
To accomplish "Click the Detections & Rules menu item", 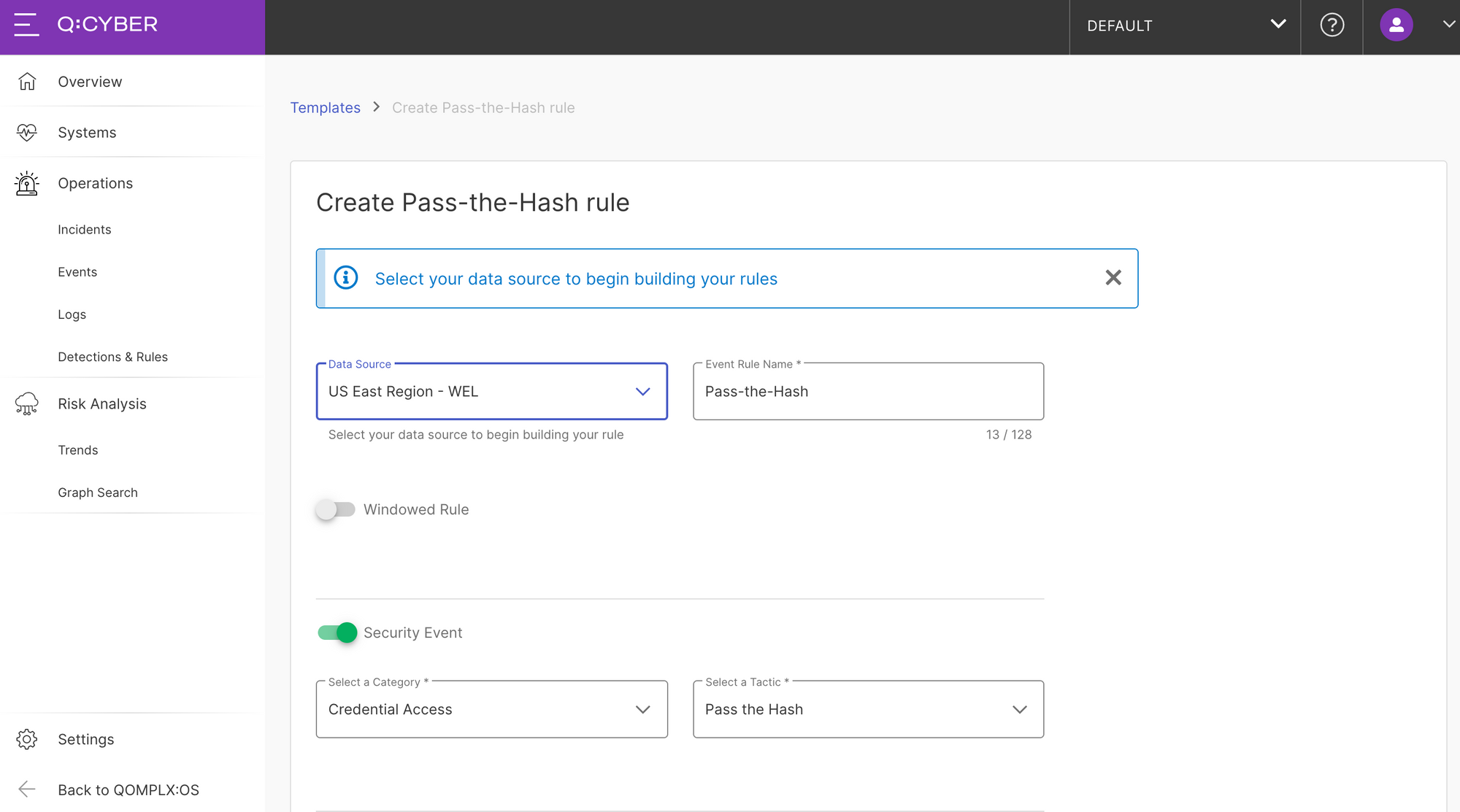I will pos(113,356).
